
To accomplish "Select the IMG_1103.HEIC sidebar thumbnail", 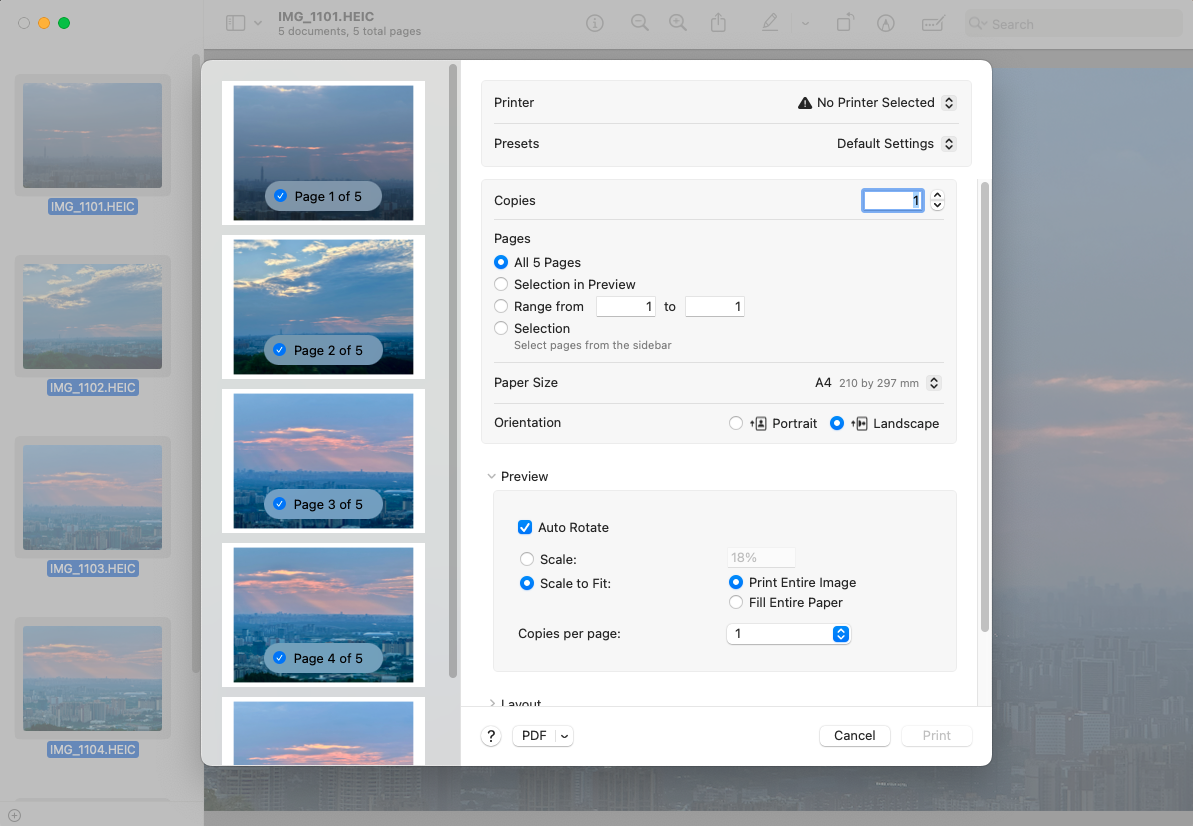I will coord(92,497).
